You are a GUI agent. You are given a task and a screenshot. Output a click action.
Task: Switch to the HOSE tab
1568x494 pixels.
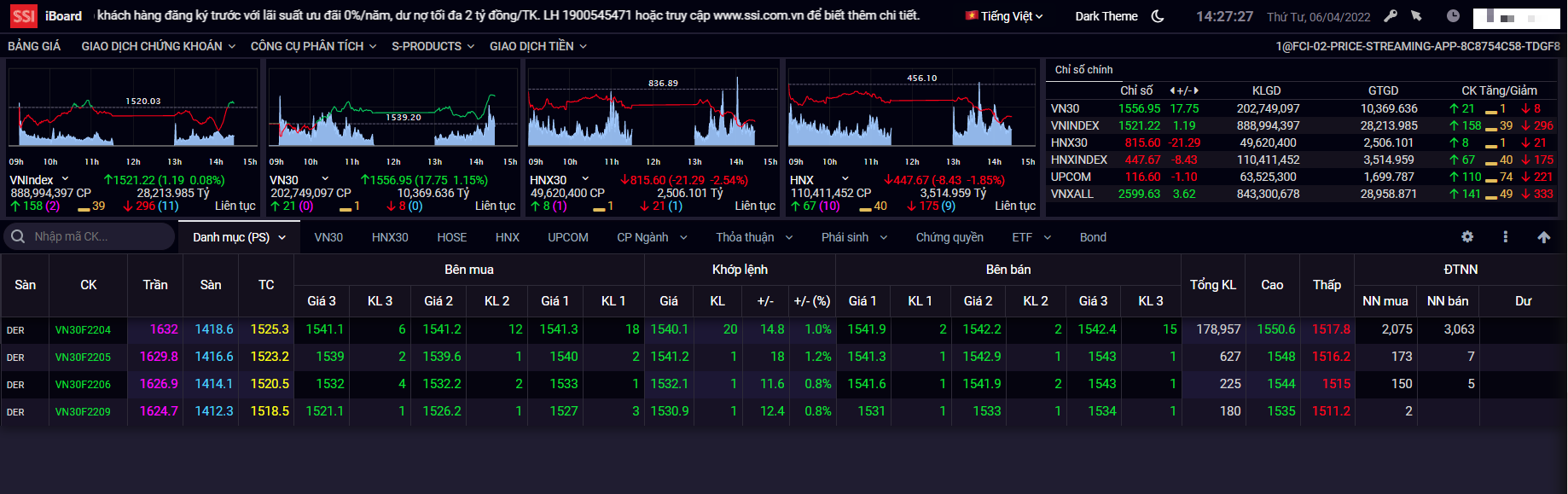coord(451,237)
